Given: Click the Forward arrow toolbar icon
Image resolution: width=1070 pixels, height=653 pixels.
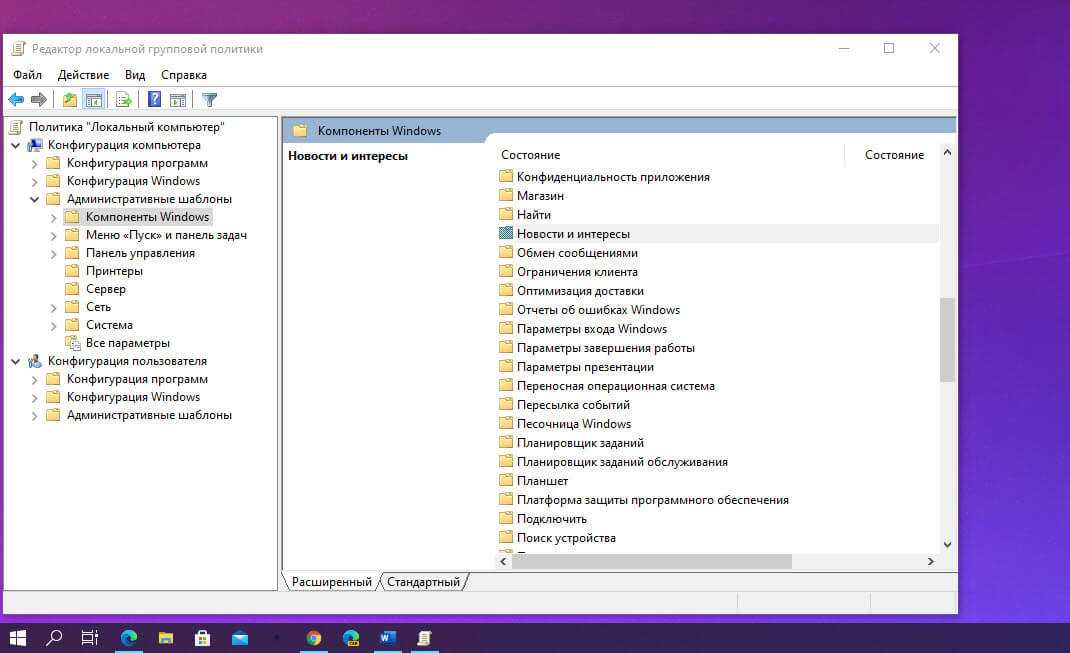Looking at the screenshot, I should coord(39,100).
